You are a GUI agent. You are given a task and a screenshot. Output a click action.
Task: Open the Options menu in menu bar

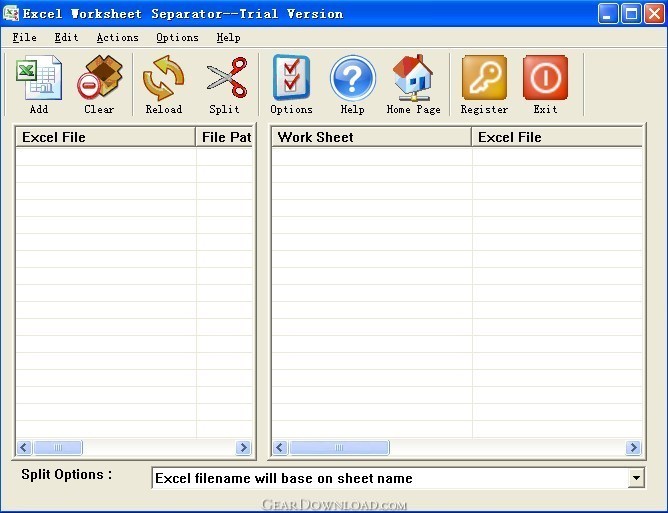click(177, 37)
